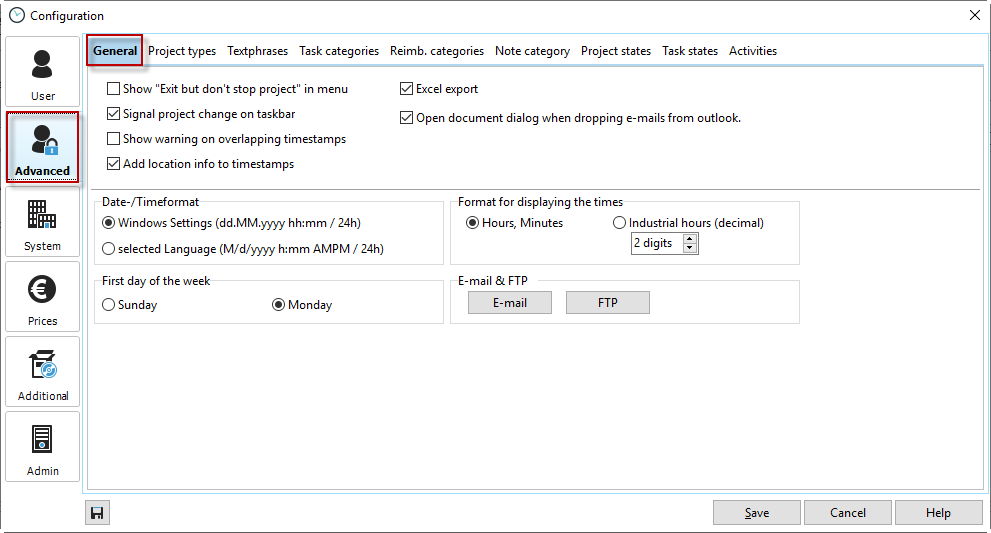Increase digits with spinner up arrow
This screenshot has height=533, width=991.
click(690, 239)
